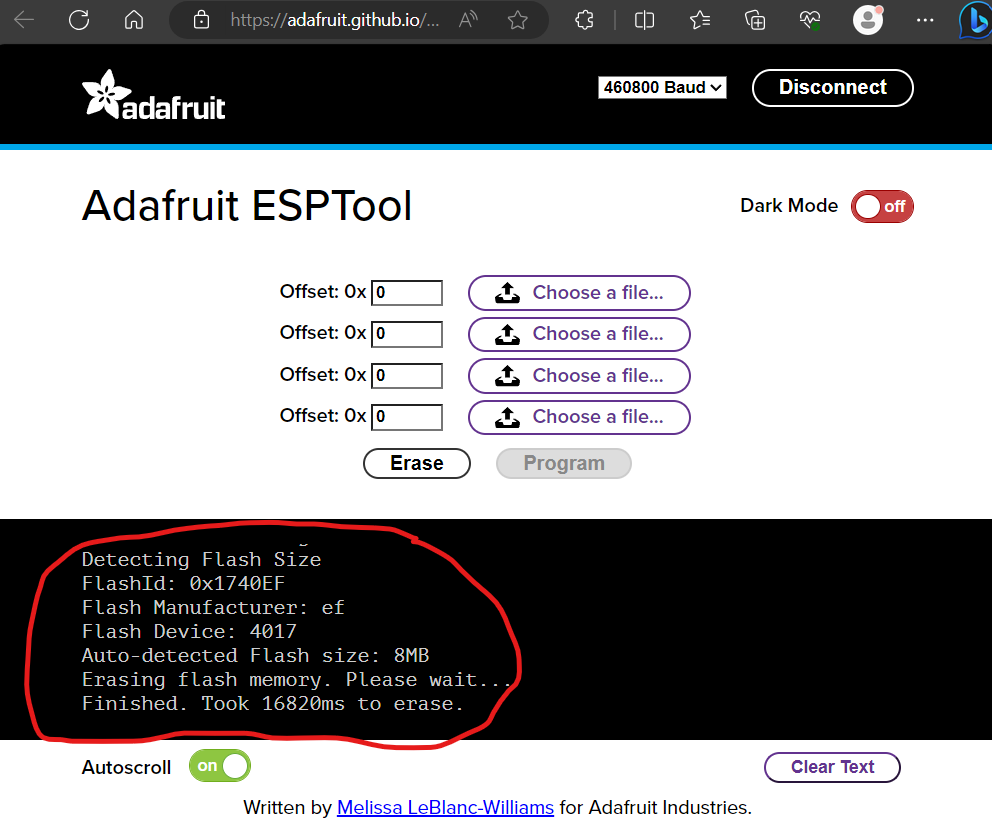This screenshot has width=992, height=838.
Task: Turn off the Autoscroll toggle
Action: tap(220, 766)
